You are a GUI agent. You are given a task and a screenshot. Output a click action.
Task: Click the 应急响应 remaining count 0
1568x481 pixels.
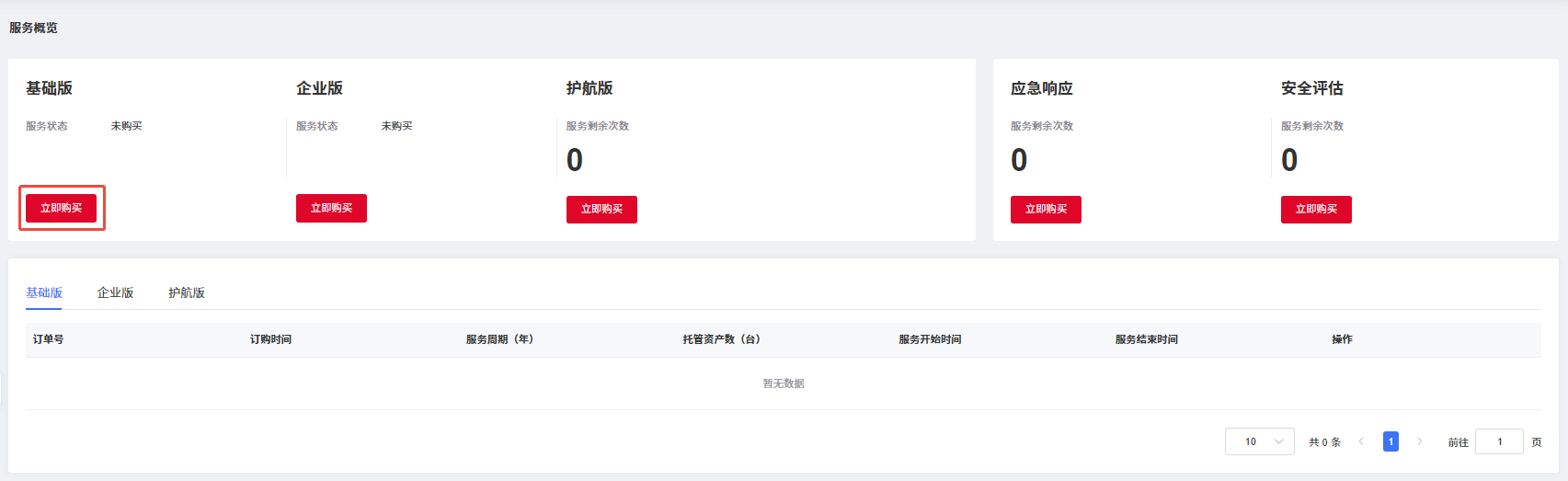tap(1019, 160)
